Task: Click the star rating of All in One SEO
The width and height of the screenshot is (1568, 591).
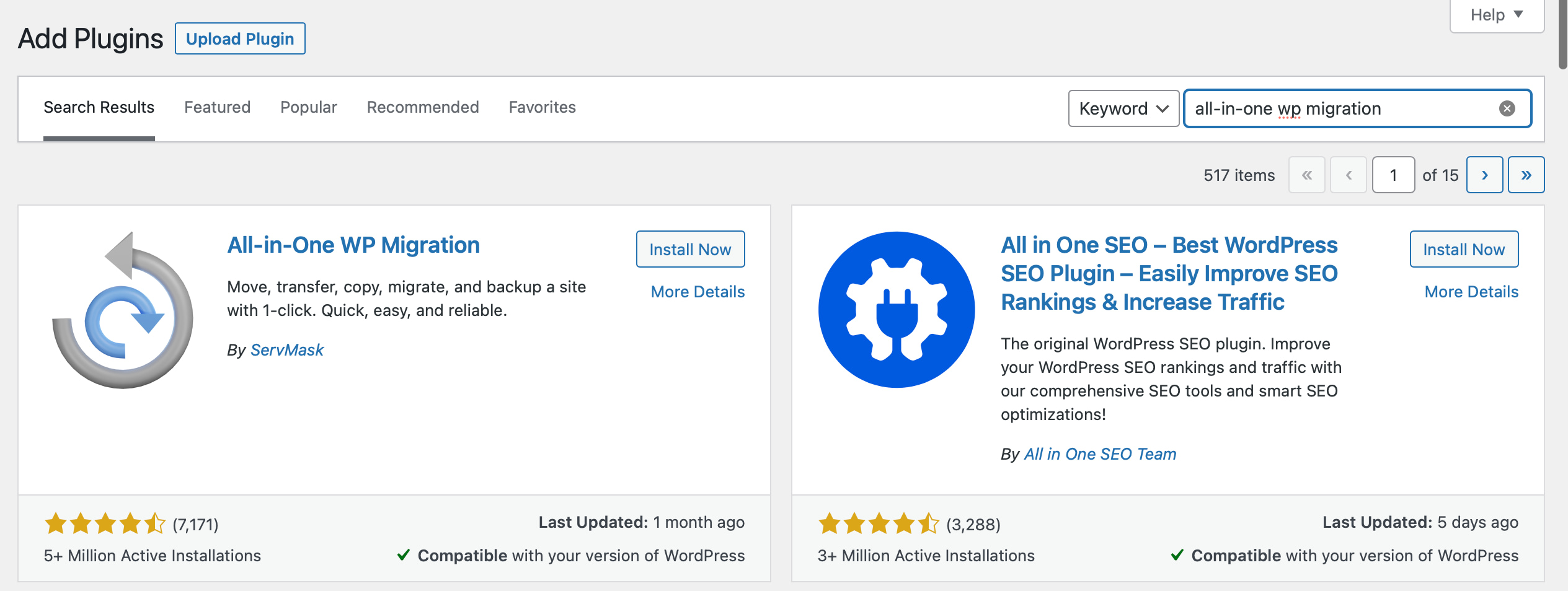Action: (x=877, y=523)
